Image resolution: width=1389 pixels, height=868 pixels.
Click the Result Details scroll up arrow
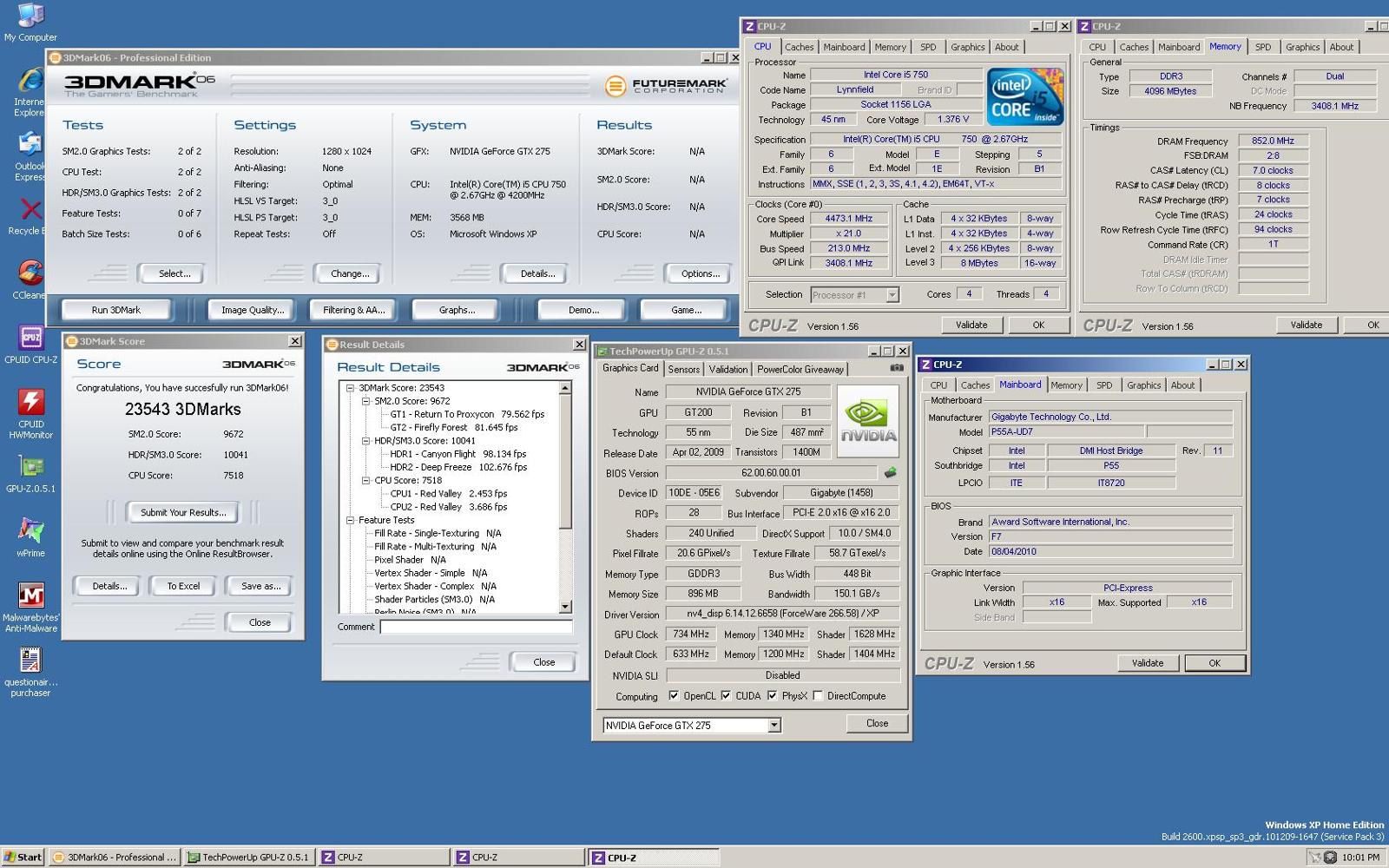(565, 388)
